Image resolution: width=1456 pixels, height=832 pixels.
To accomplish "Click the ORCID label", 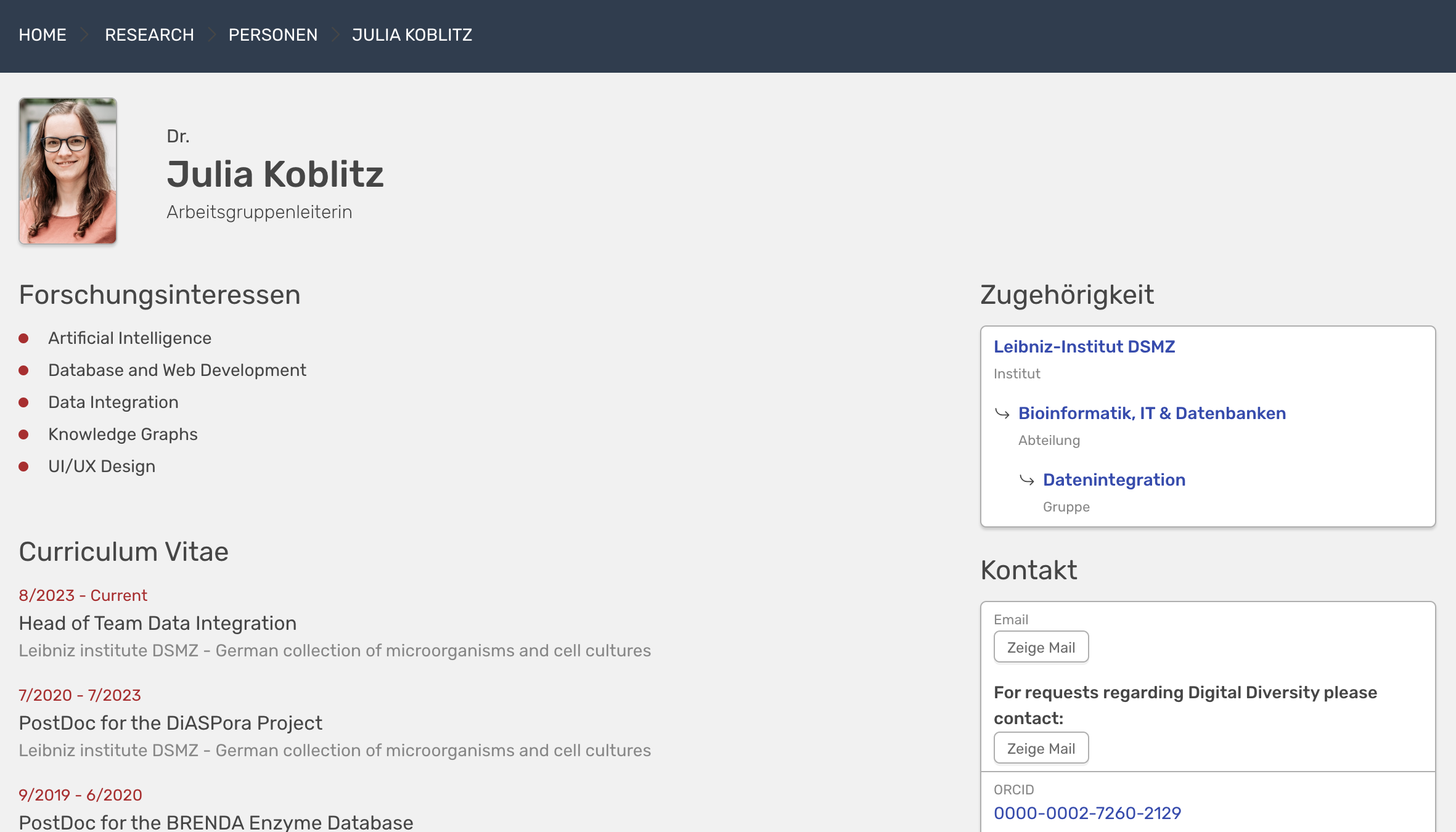I will (x=1013, y=789).
